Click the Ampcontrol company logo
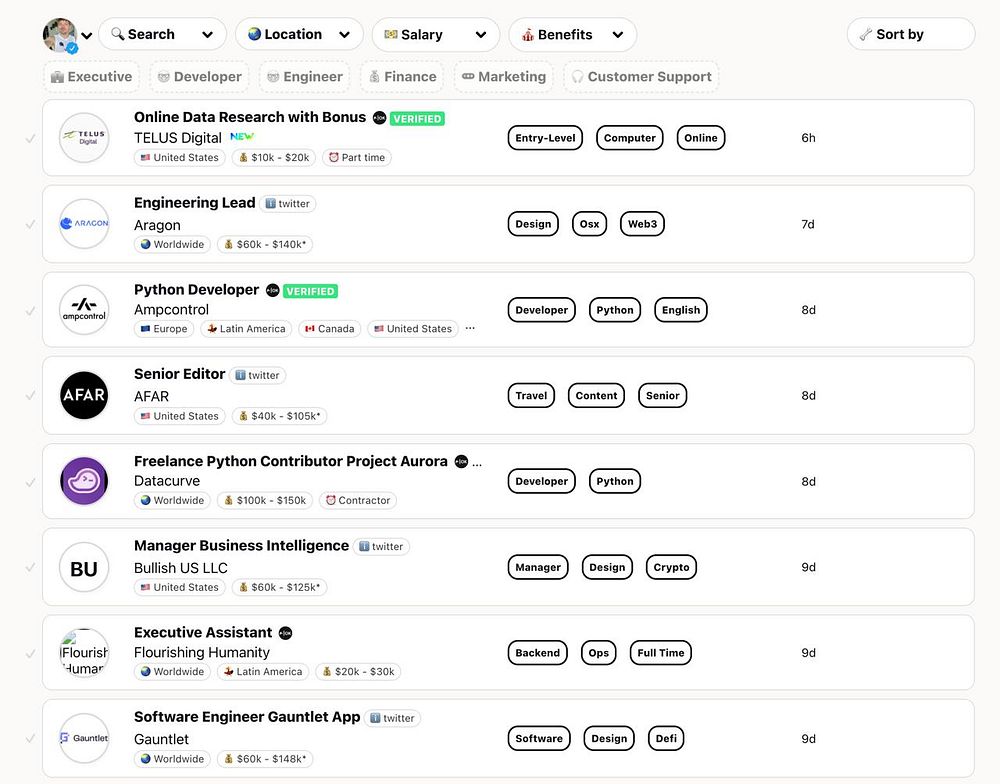The width and height of the screenshot is (1000, 784). point(84,310)
